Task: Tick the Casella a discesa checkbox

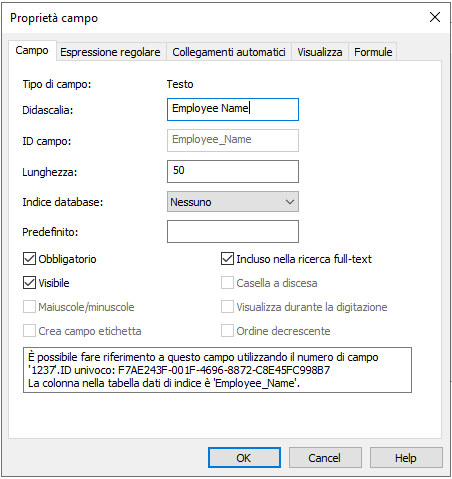Action: click(227, 283)
